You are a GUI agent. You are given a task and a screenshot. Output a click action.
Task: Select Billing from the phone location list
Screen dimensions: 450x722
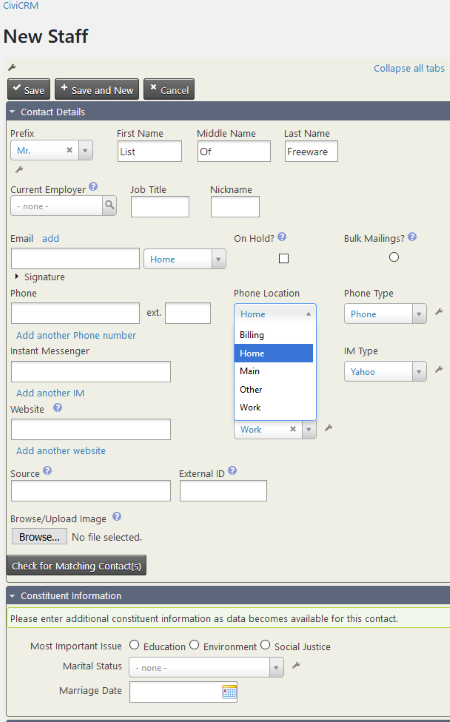point(274,335)
